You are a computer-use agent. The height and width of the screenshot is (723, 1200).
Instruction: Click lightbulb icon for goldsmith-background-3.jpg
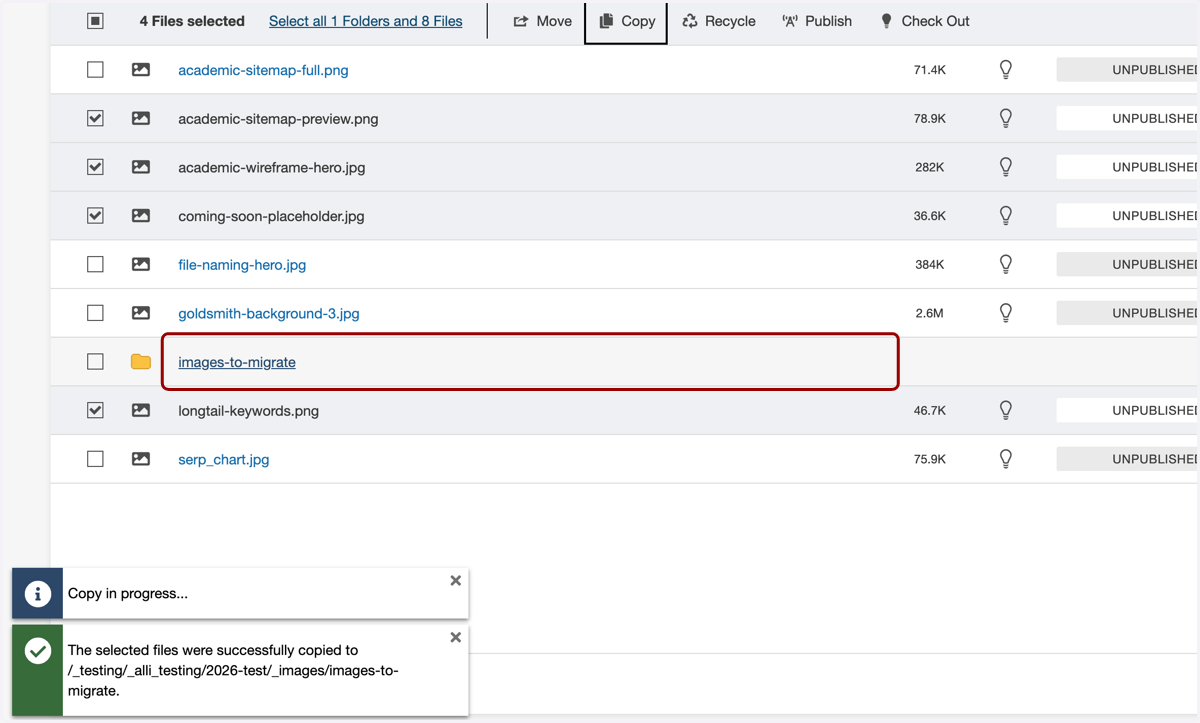click(x=1006, y=312)
